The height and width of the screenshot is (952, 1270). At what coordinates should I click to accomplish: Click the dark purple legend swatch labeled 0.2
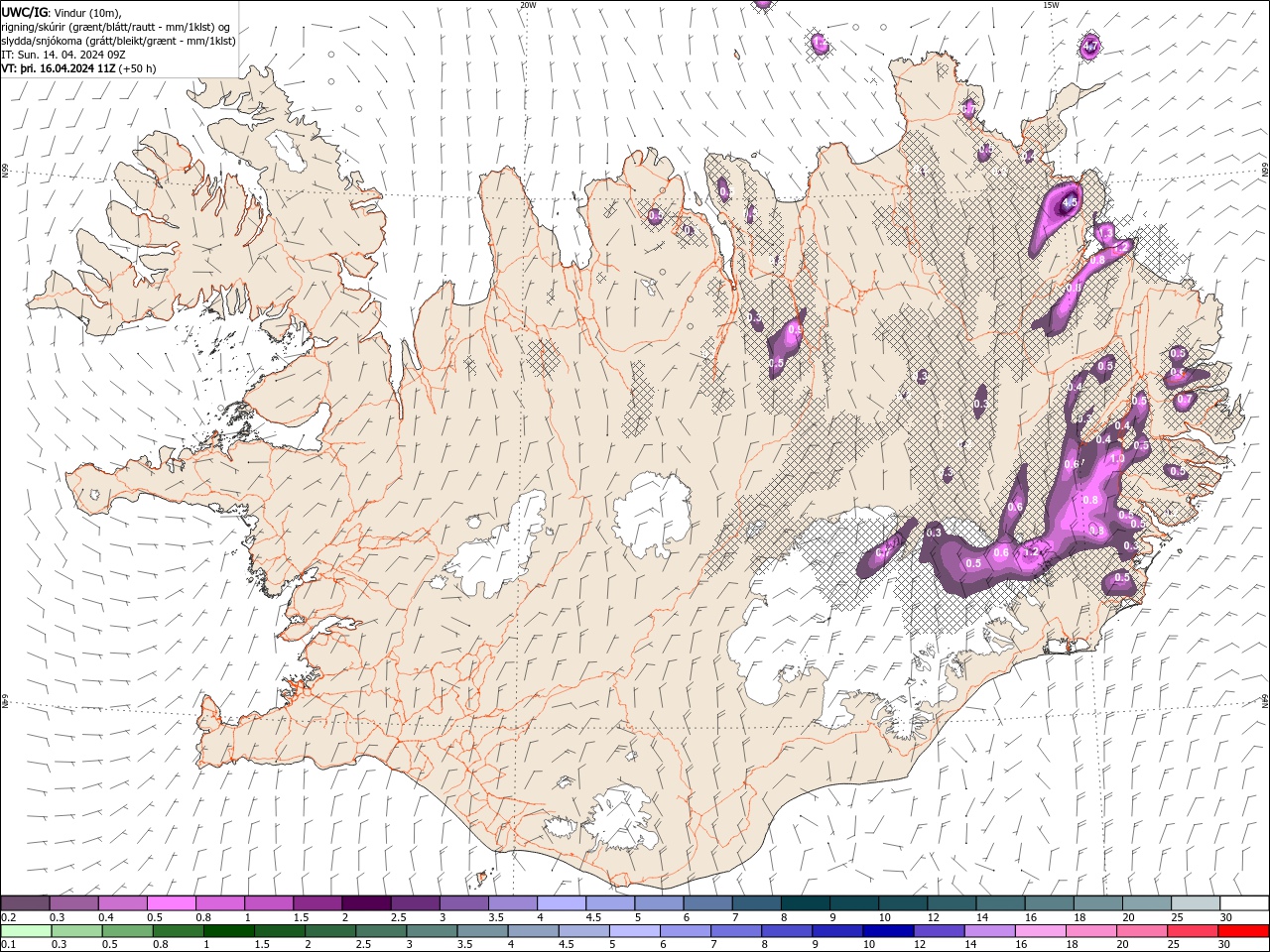point(26,902)
